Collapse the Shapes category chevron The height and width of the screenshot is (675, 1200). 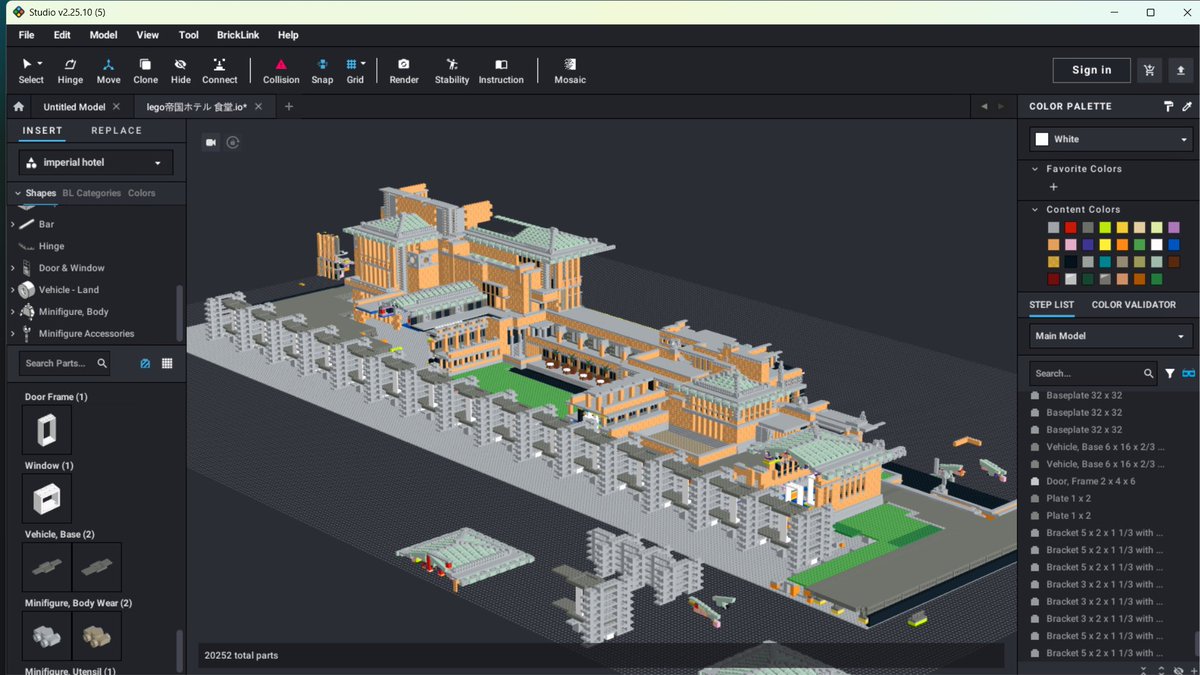pos(18,193)
